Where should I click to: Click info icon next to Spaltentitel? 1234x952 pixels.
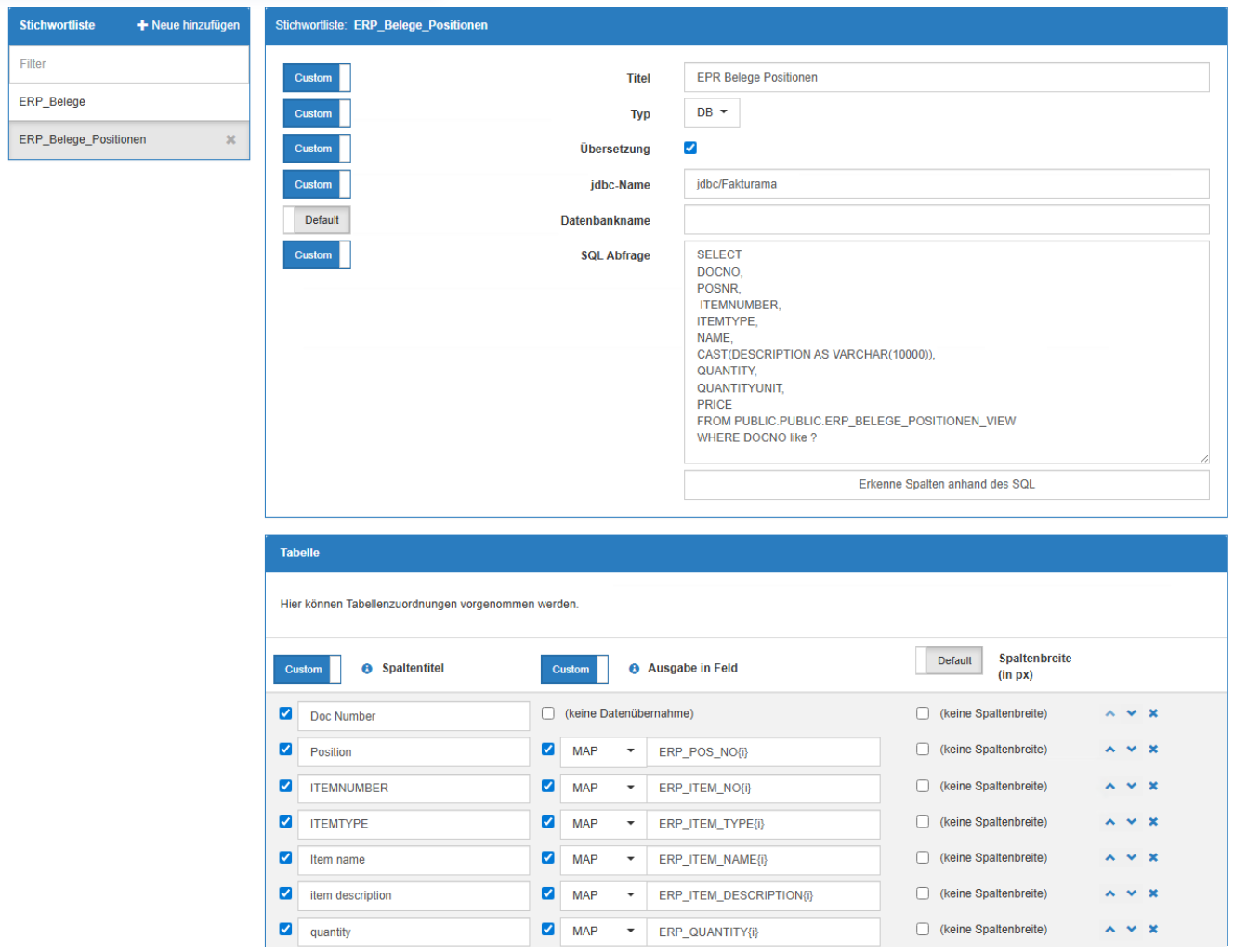click(x=367, y=669)
